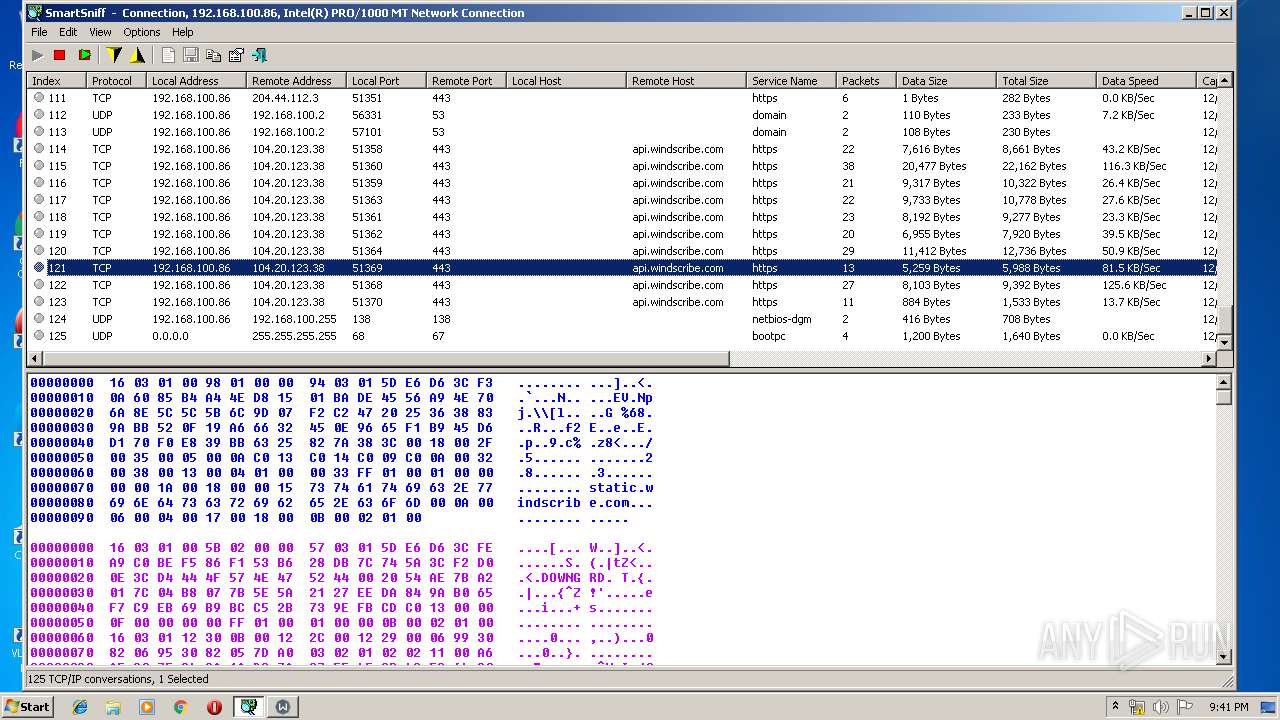1280x720 pixels.
Task: Sort by the Remote Host column header
Action: pyautogui.click(x=686, y=81)
